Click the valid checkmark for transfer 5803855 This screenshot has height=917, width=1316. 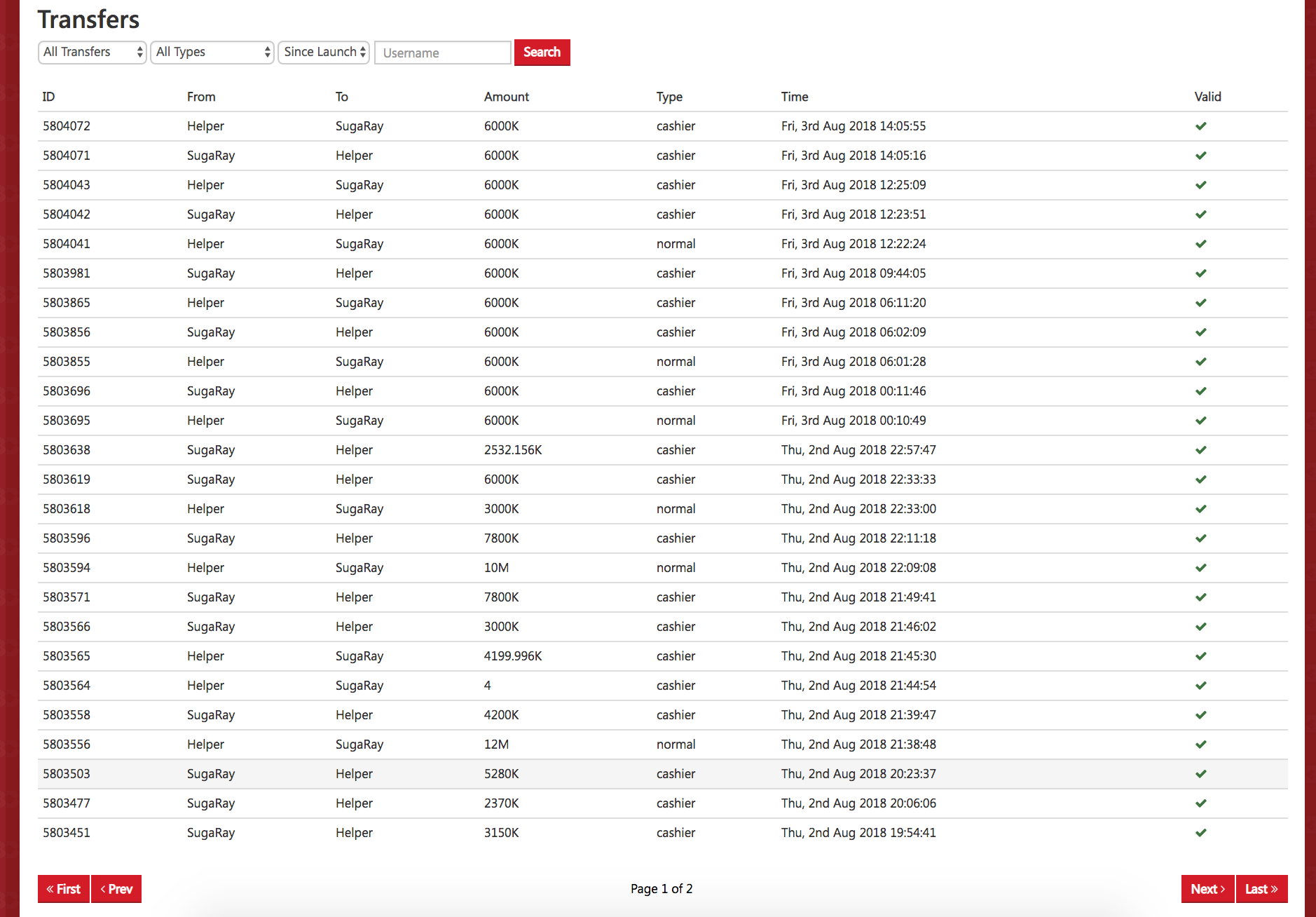(x=1201, y=362)
